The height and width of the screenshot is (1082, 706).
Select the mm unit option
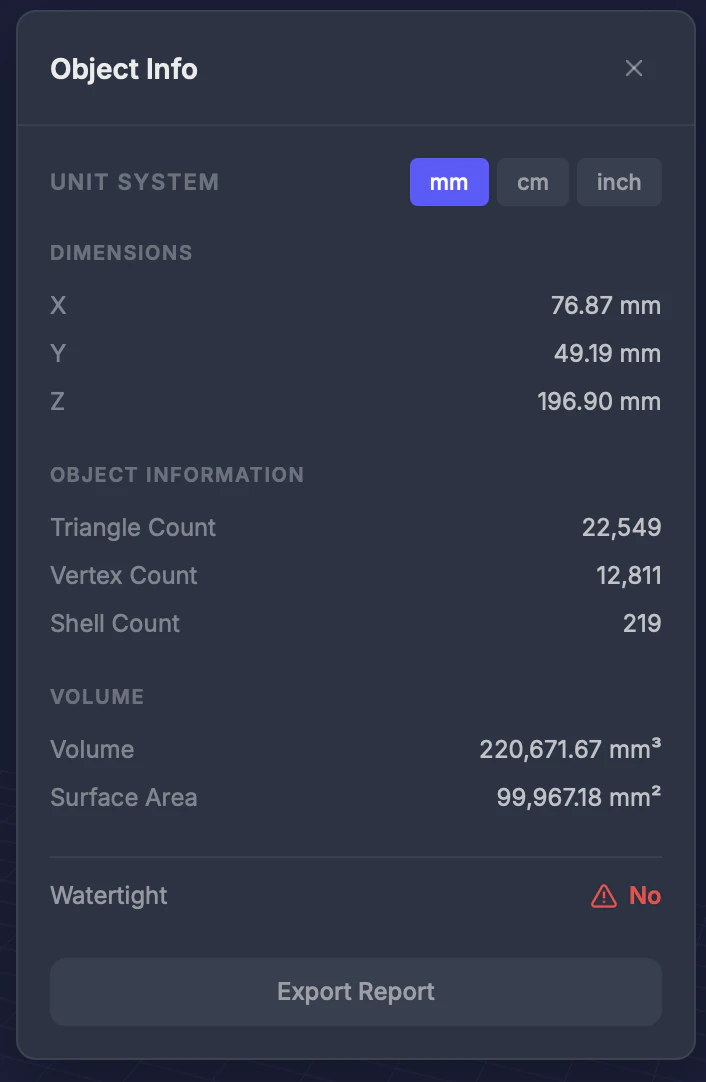click(x=449, y=182)
